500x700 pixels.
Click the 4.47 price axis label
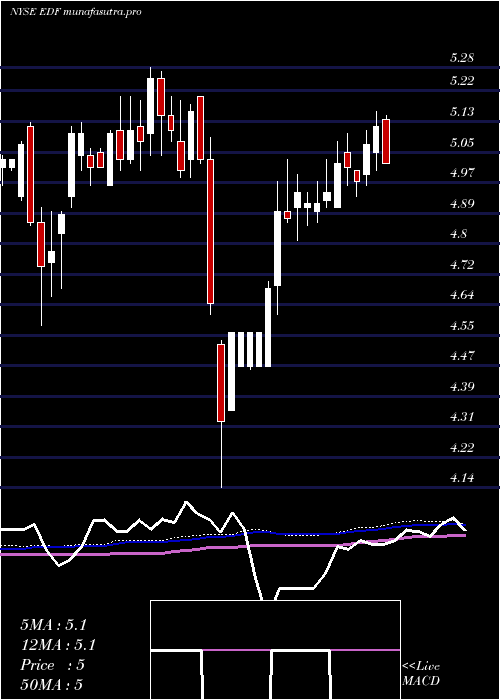462,356
